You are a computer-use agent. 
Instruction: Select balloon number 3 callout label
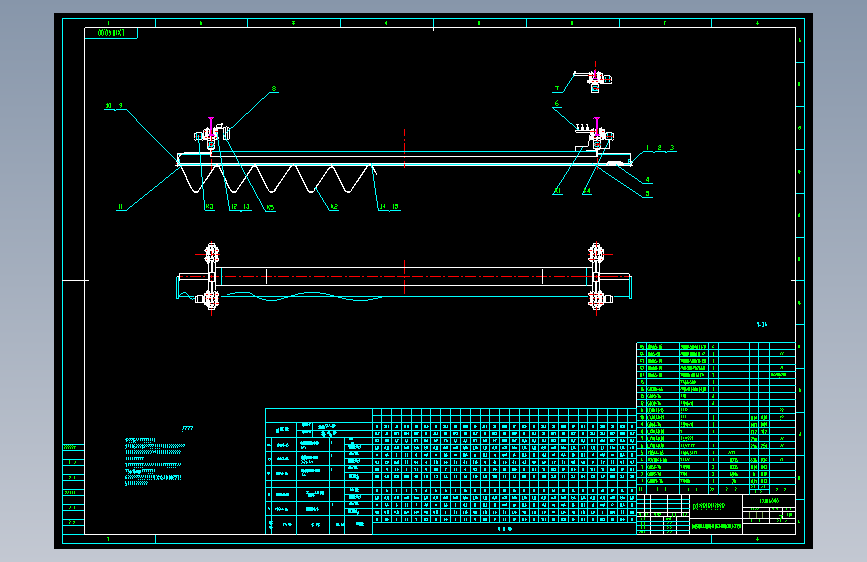pos(672,148)
